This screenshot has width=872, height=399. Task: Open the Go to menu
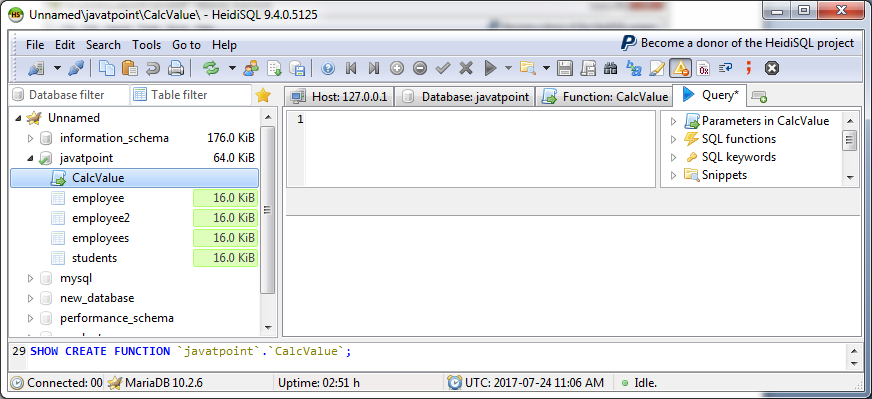pyautogui.click(x=186, y=45)
